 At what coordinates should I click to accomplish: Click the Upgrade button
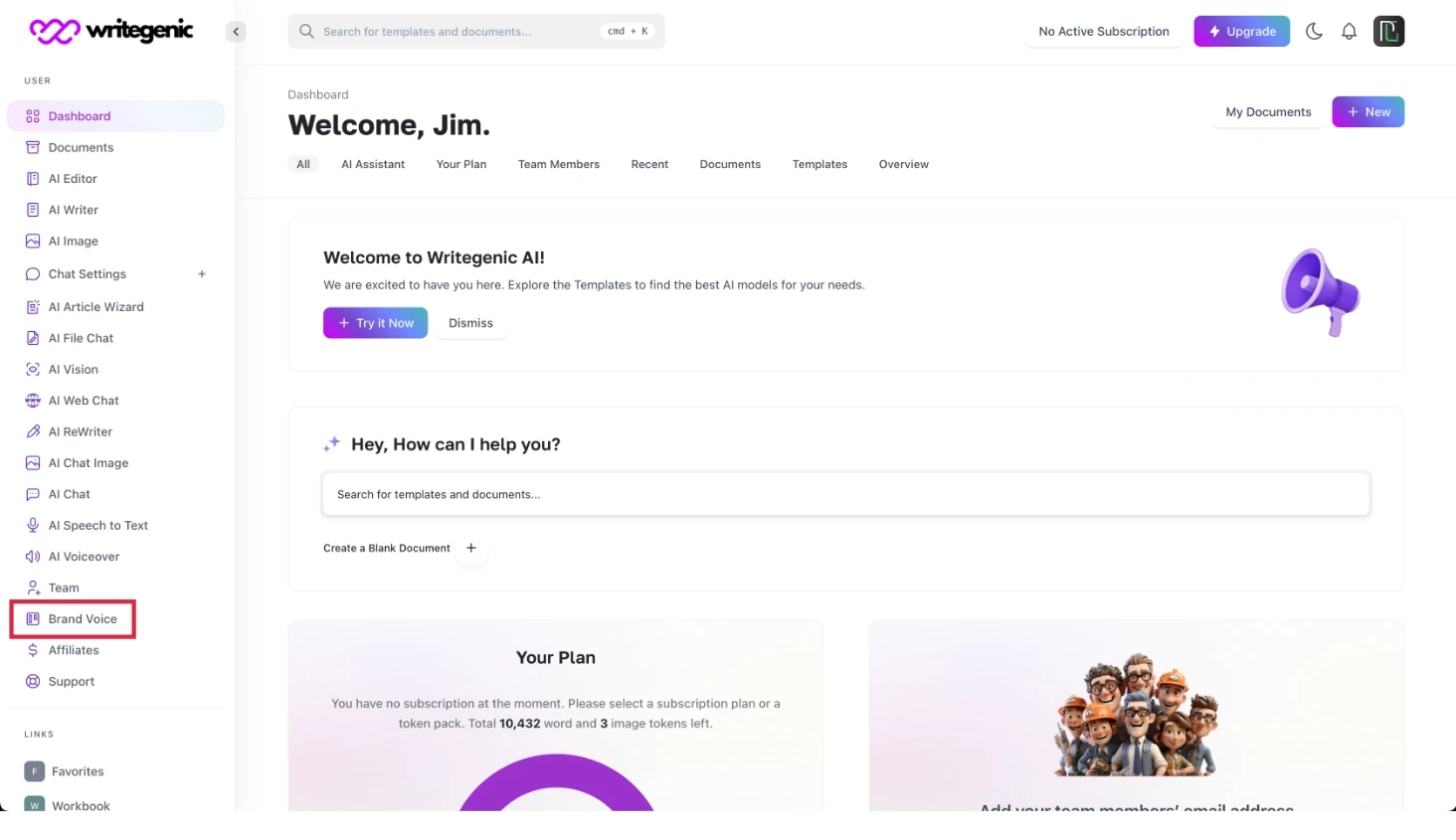[x=1241, y=32]
